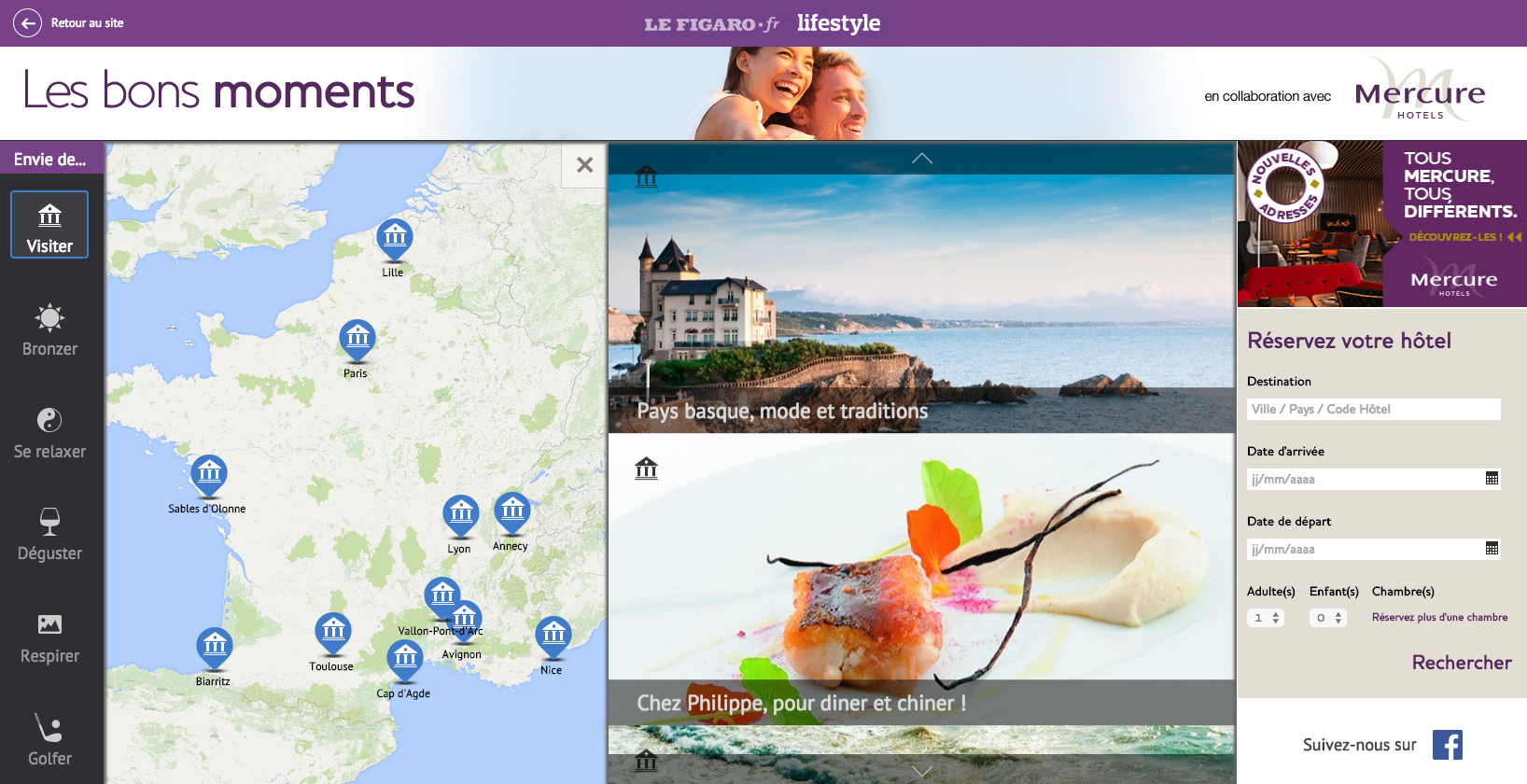The width and height of the screenshot is (1527, 784).
Task: Click the Destination input field
Action: point(1374,409)
